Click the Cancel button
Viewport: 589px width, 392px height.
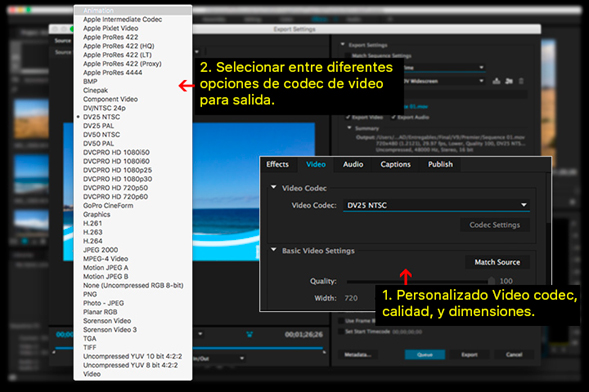[514, 354]
